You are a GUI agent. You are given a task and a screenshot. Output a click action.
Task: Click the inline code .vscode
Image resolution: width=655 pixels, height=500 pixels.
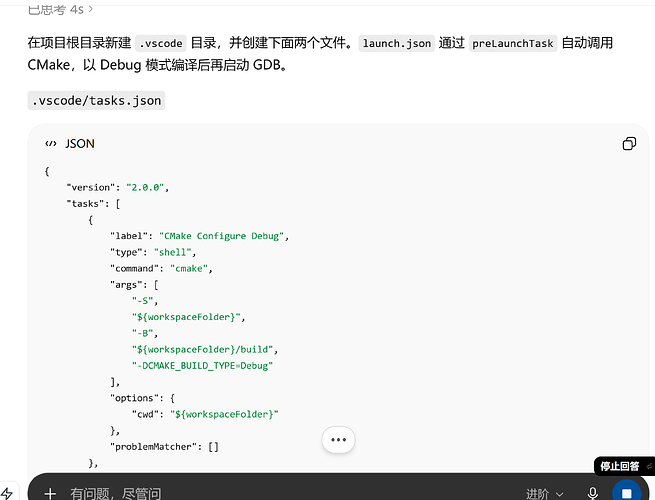161,43
